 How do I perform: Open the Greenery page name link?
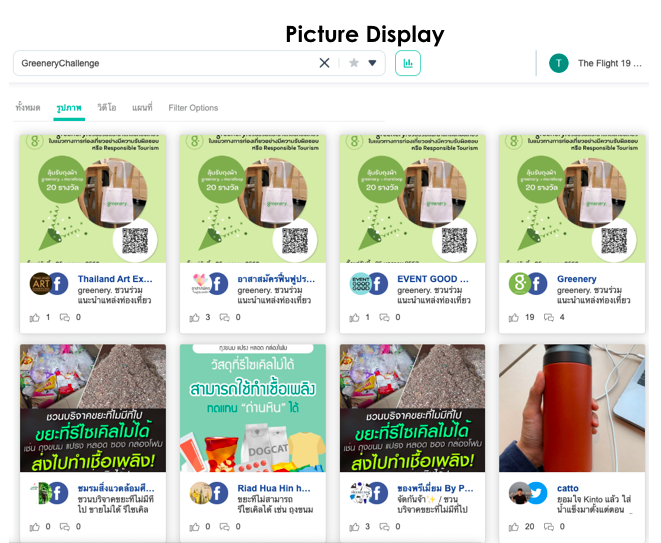point(577,279)
